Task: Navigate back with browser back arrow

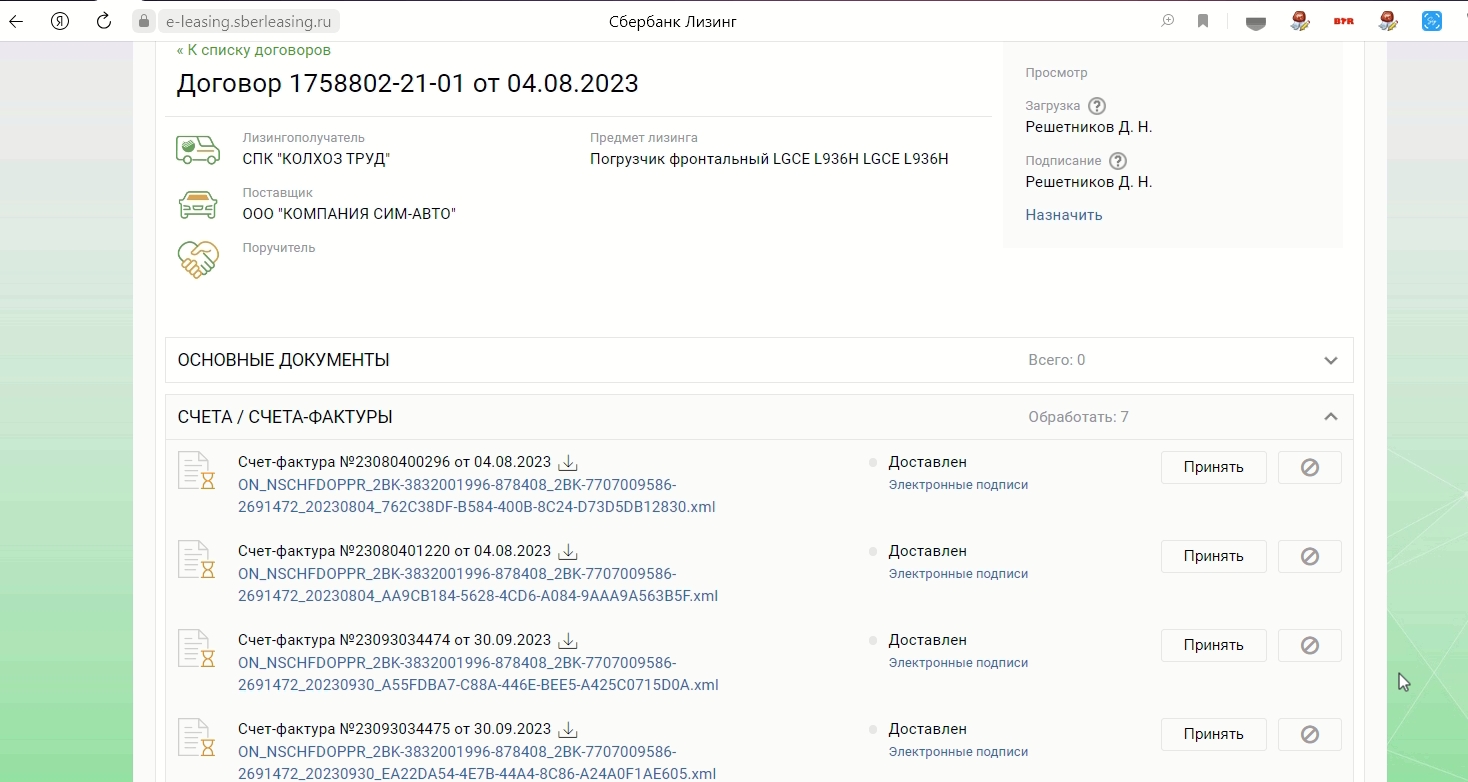Action: pyautogui.click(x=16, y=21)
